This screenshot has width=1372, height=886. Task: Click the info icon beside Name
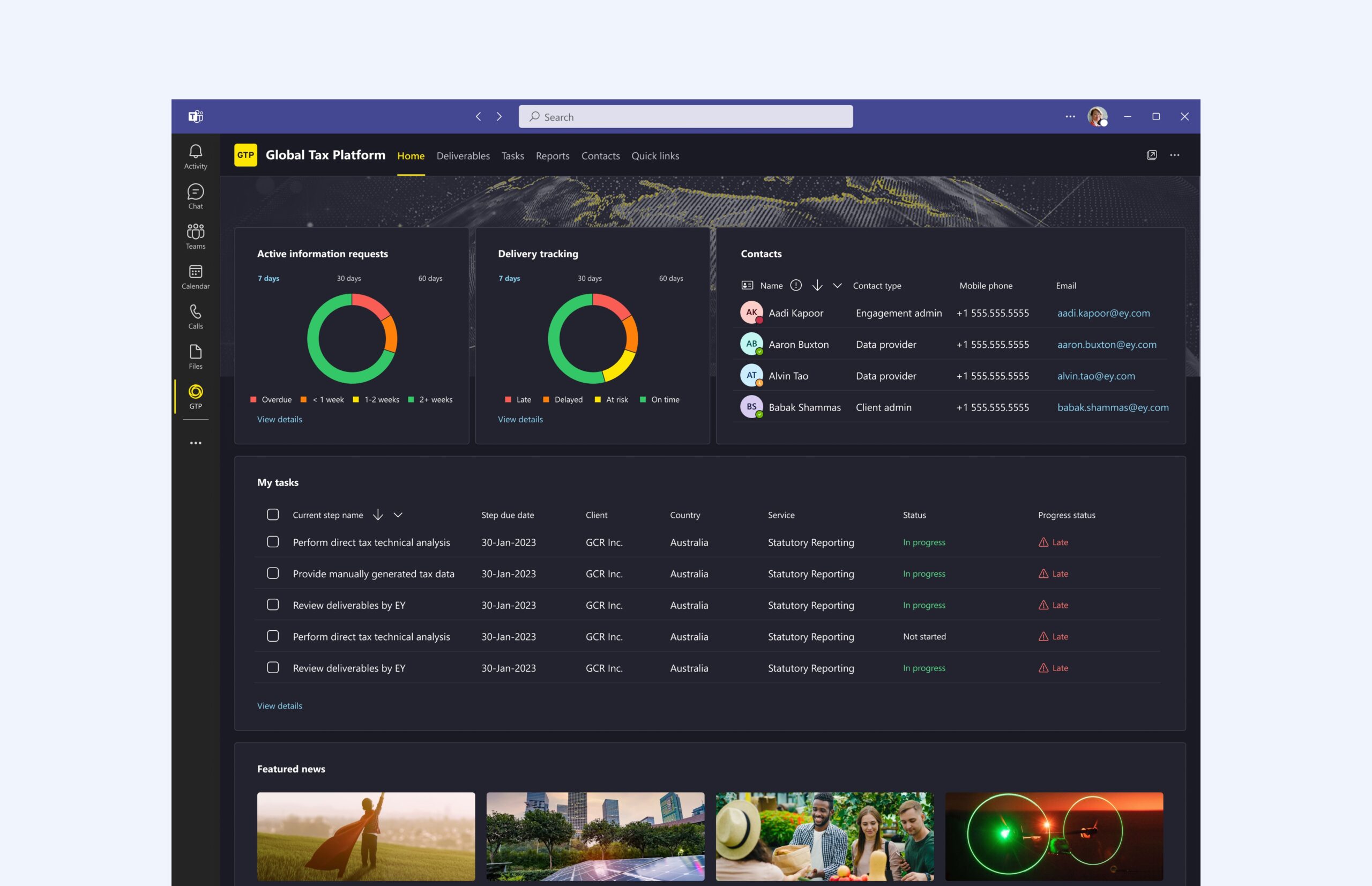(795, 285)
